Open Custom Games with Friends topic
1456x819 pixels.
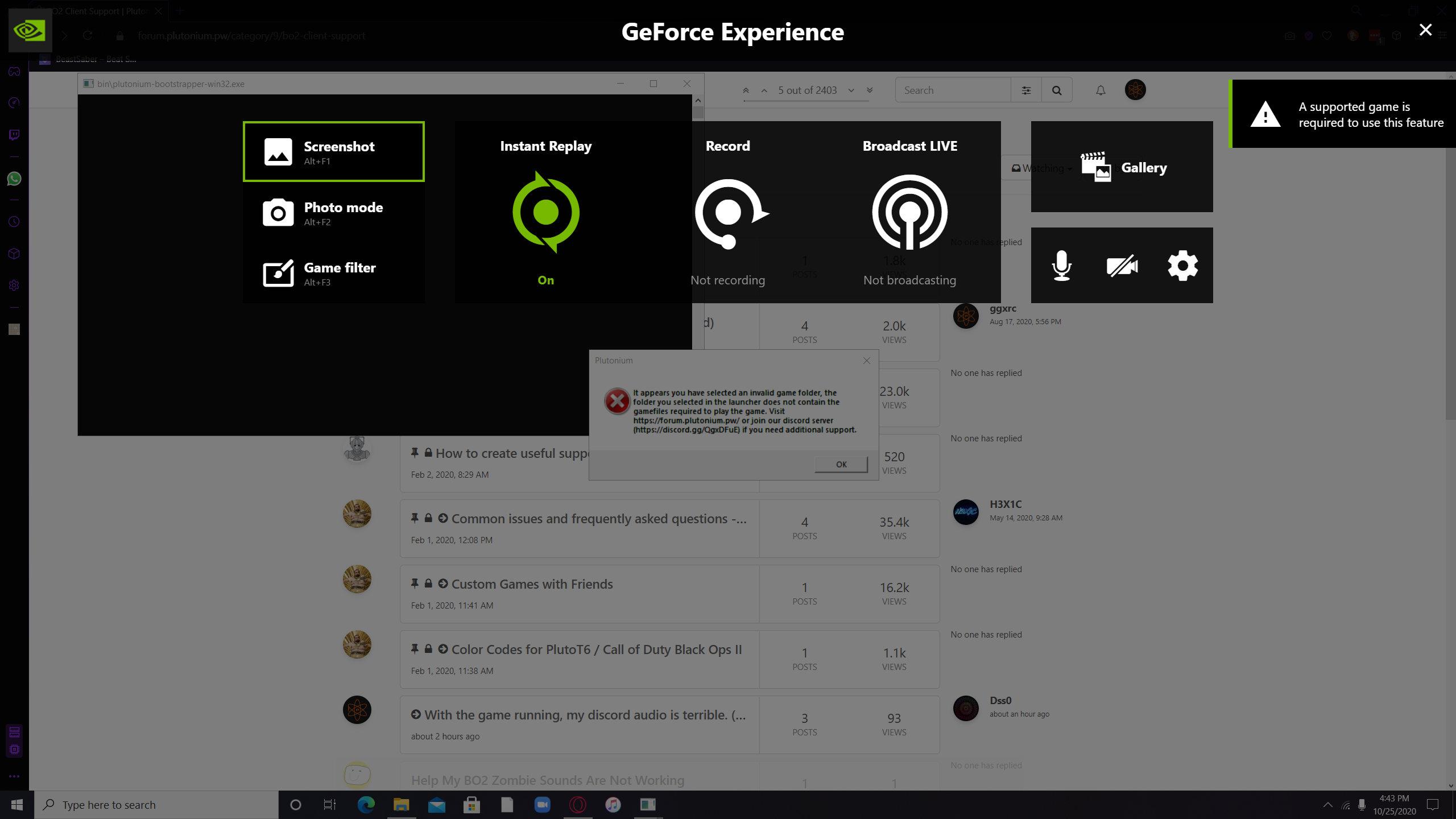(532, 584)
